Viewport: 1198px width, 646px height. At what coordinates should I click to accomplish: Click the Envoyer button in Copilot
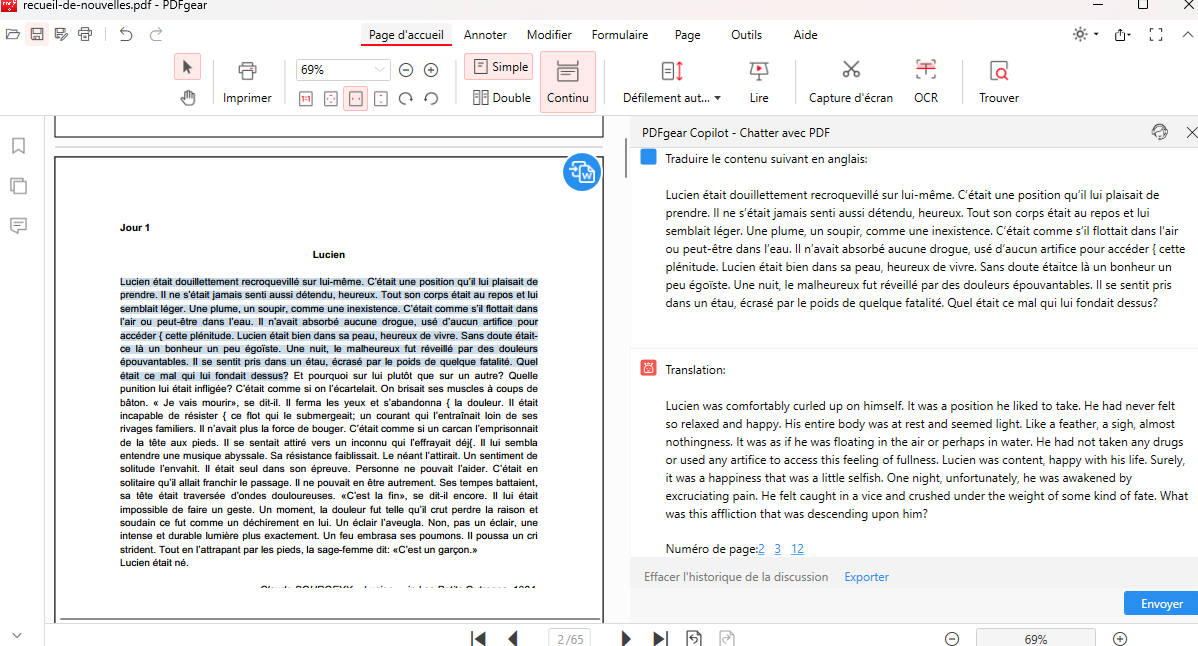1159,603
